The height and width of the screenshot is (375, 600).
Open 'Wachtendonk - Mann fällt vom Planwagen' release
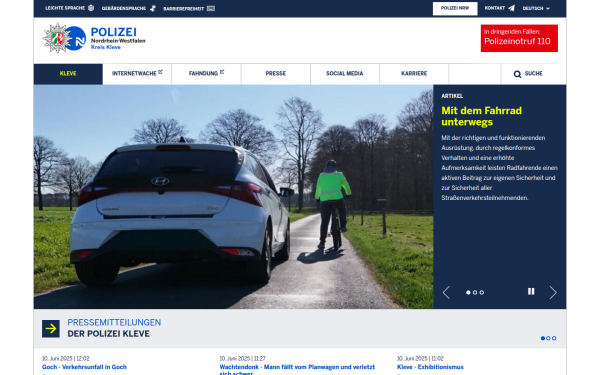[297, 369]
